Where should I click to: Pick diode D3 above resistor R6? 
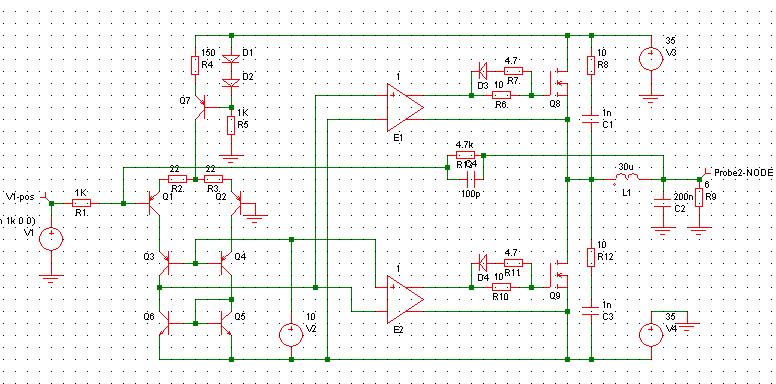click(484, 72)
